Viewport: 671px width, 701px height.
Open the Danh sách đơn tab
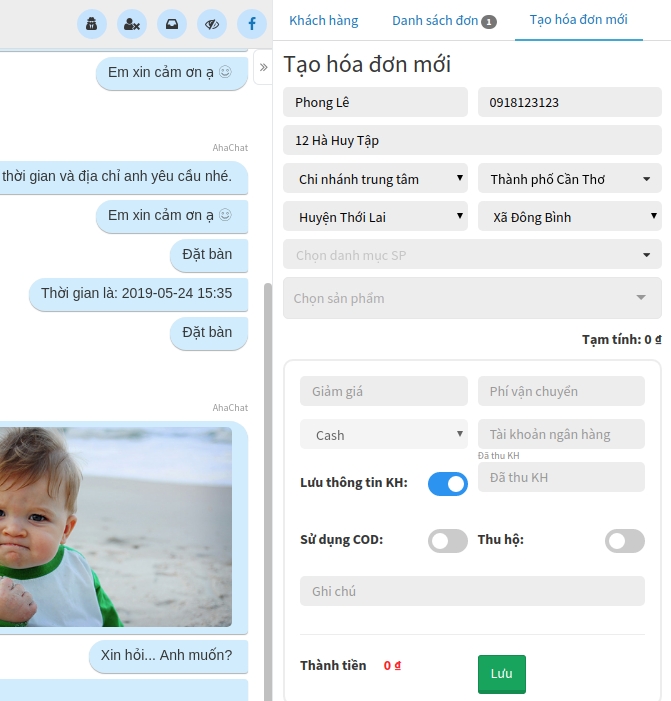click(x=435, y=20)
